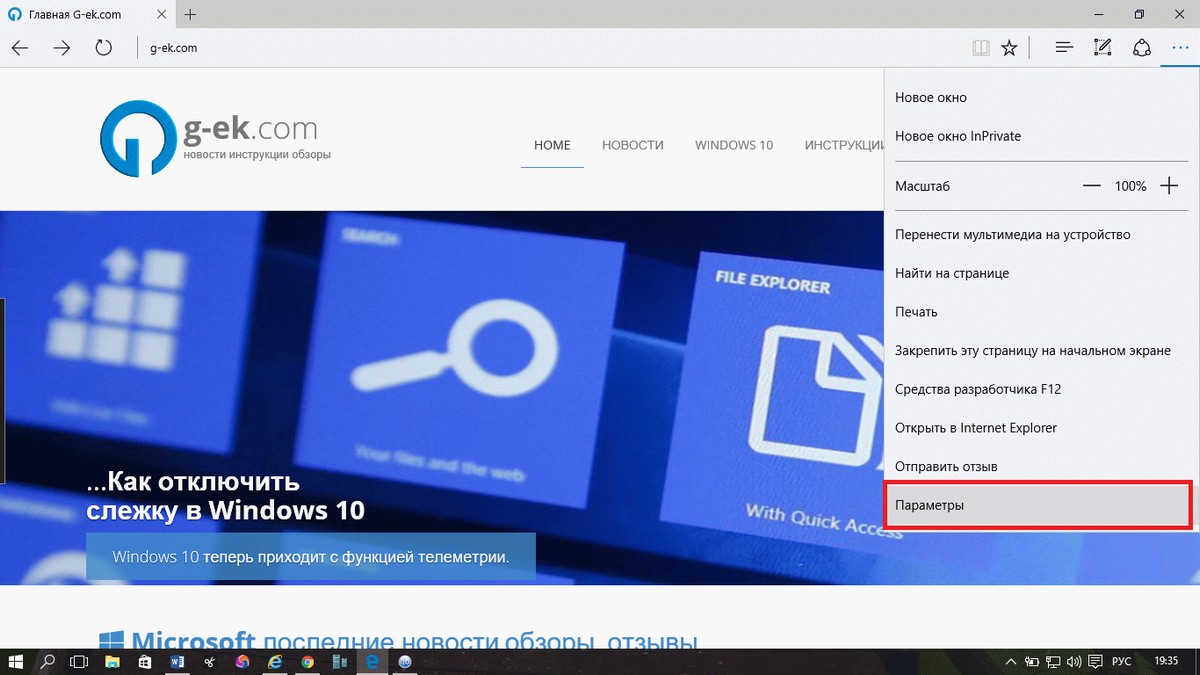Click the 100% zoom value

click(x=1130, y=186)
